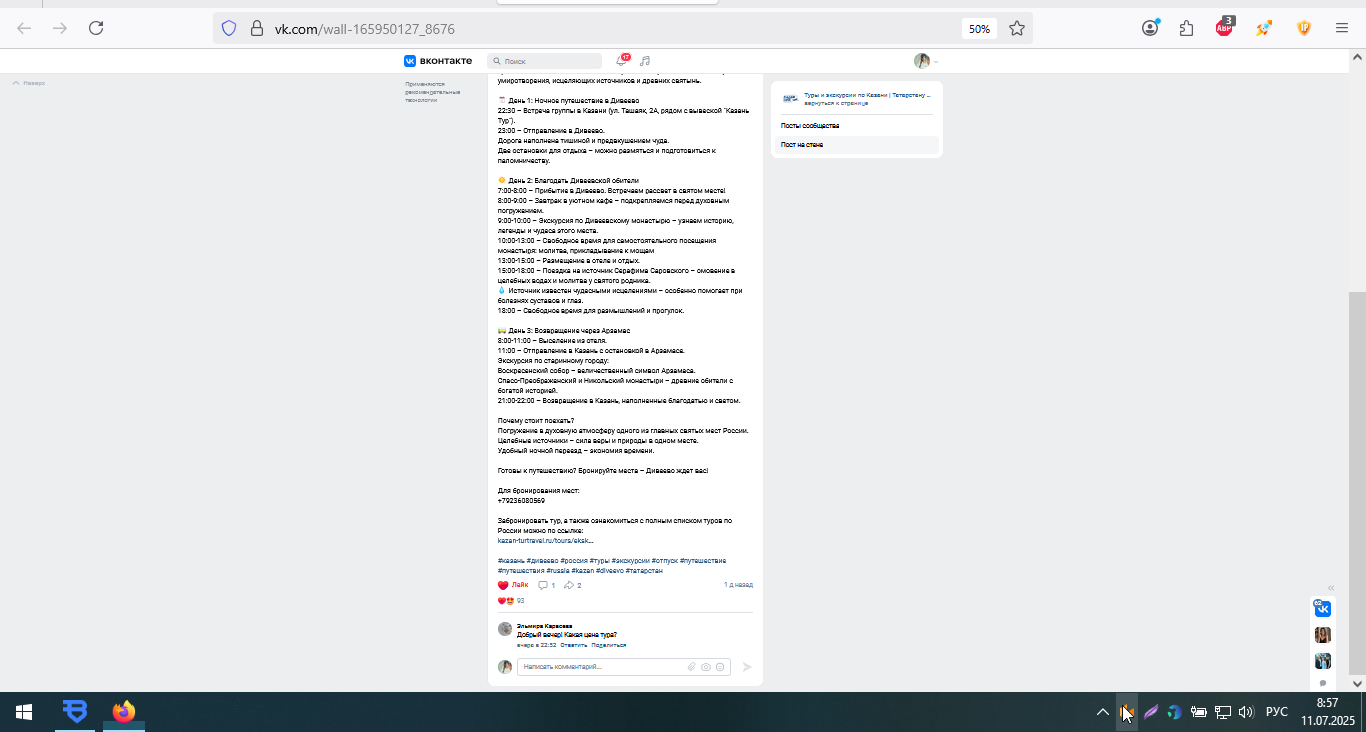Screen dimensions: 1366x732
Task: Click Эльмира Карасева's comment avatar
Action: tap(505, 629)
